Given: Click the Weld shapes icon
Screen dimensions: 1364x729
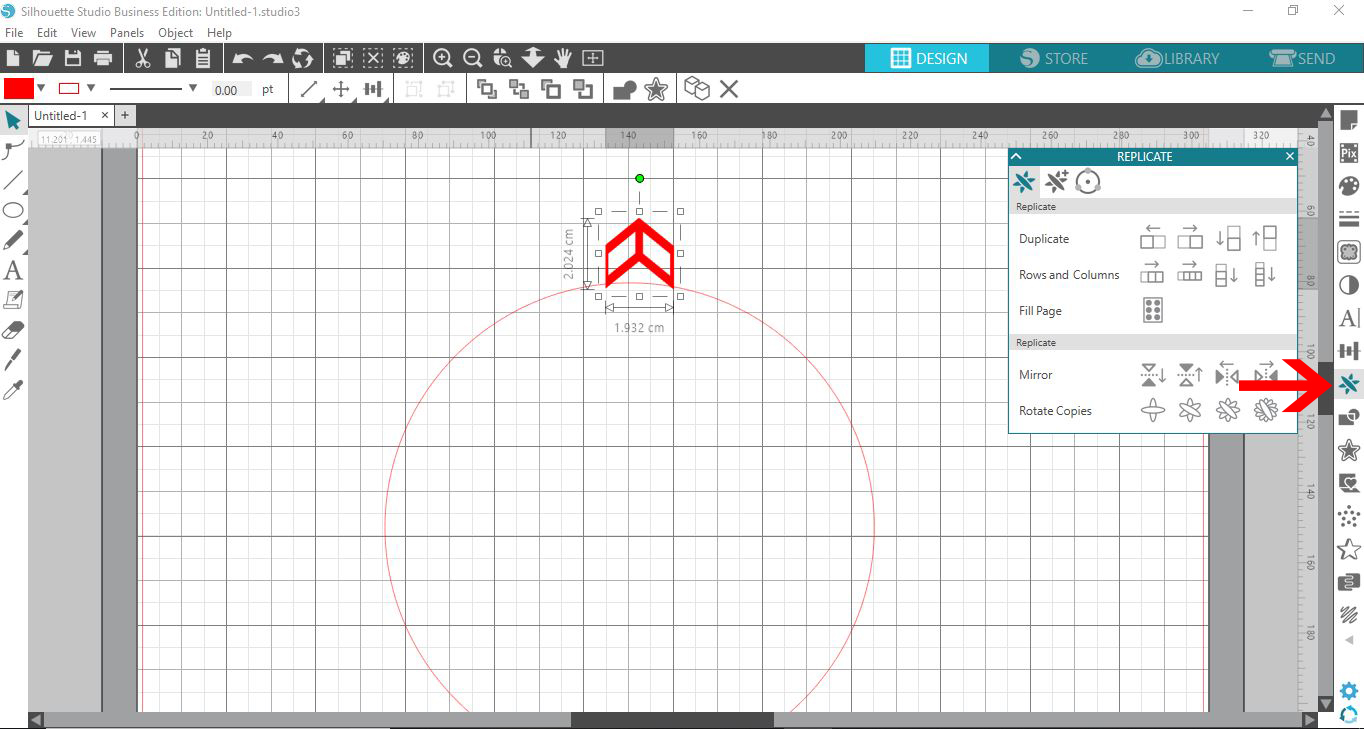Looking at the screenshot, I should click(x=625, y=90).
